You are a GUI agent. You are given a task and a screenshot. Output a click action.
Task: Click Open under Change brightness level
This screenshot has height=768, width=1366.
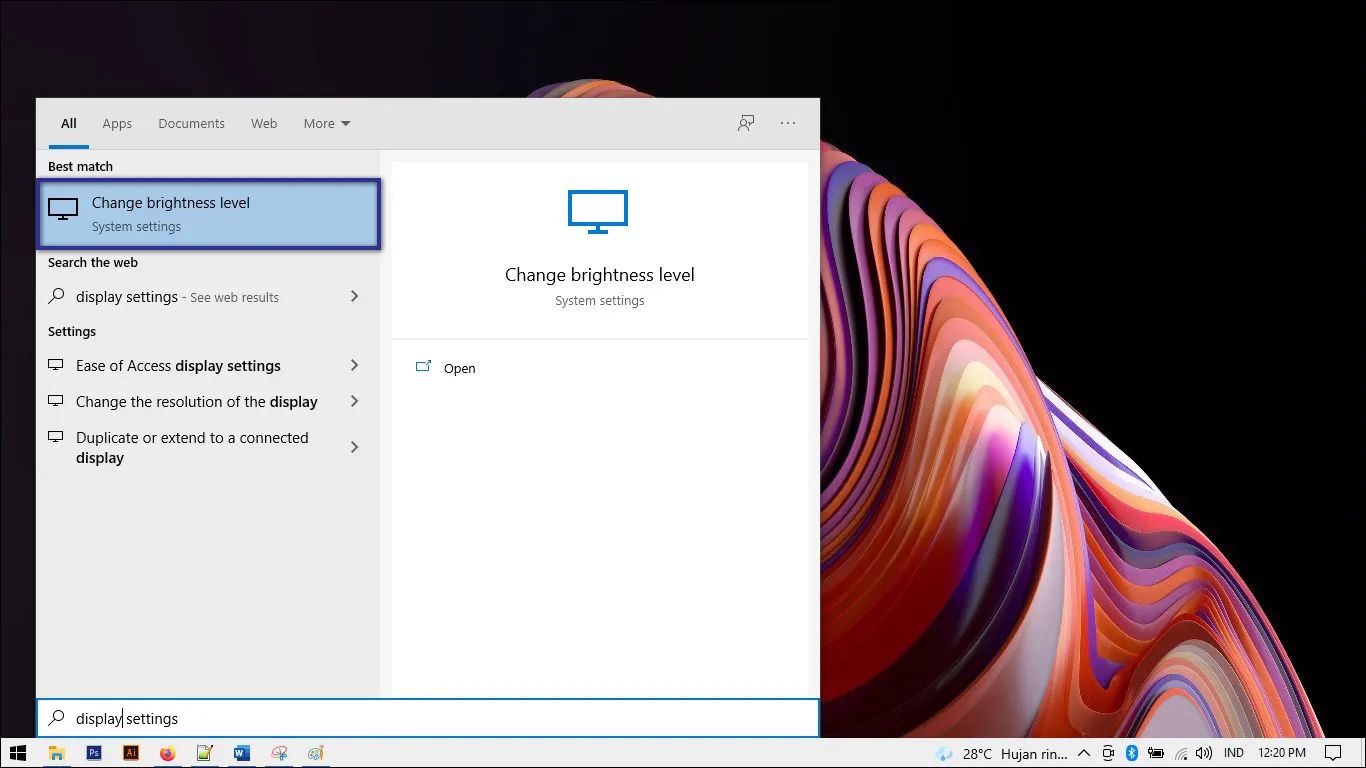coord(459,368)
